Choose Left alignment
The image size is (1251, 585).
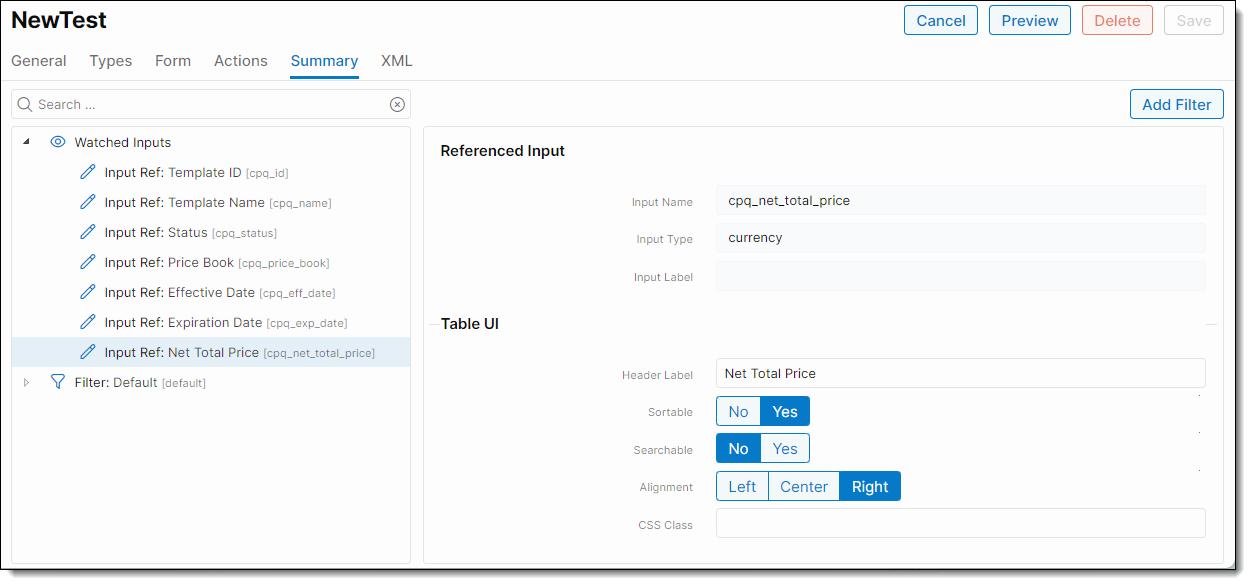pyautogui.click(x=742, y=486)
